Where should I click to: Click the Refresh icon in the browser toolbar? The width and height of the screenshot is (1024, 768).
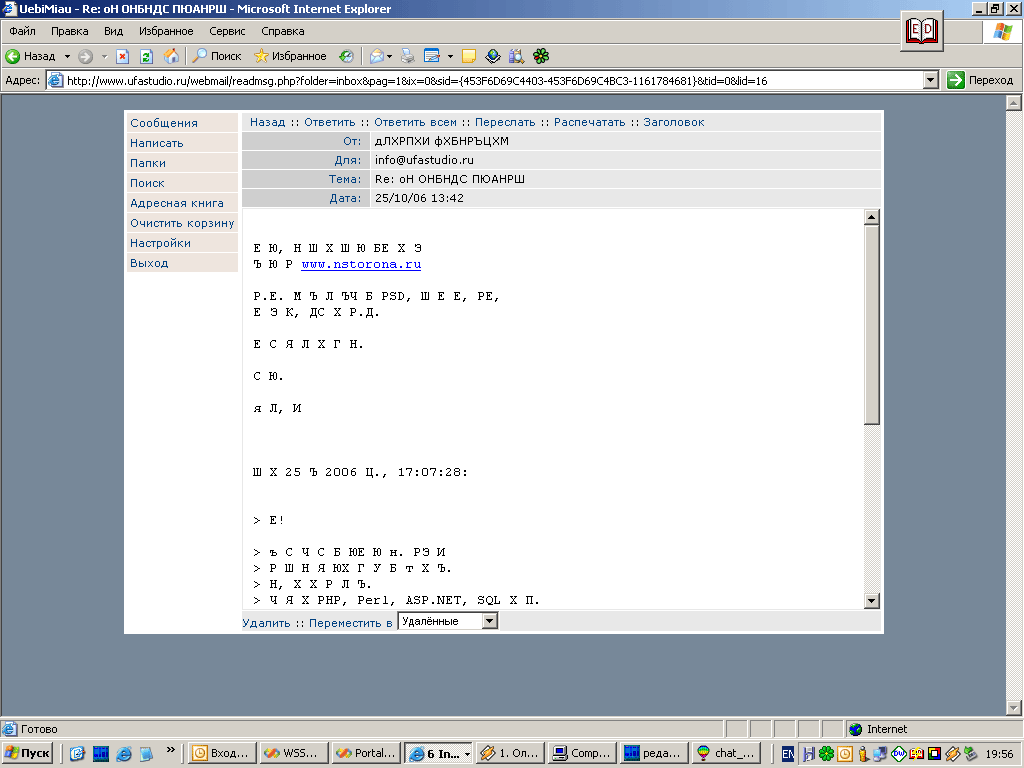click(x=147, y=55)
